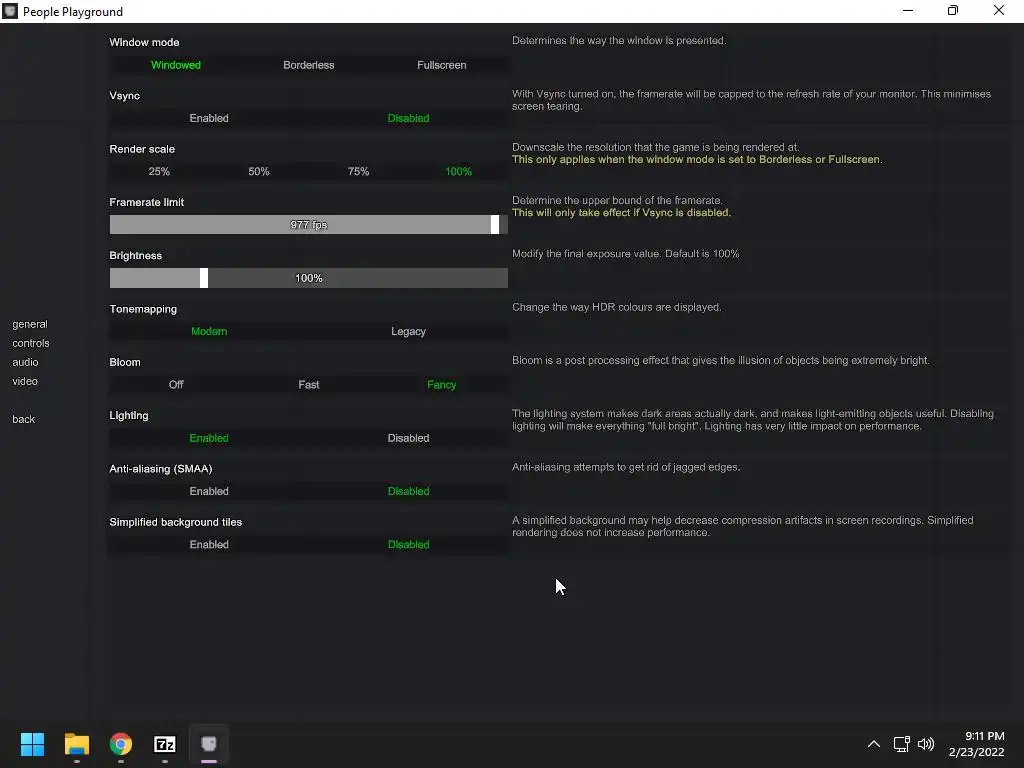Open the audio settings section
Image resolution: width=1024 pixels, height=768 pixels.
click(x=25, y=362)
